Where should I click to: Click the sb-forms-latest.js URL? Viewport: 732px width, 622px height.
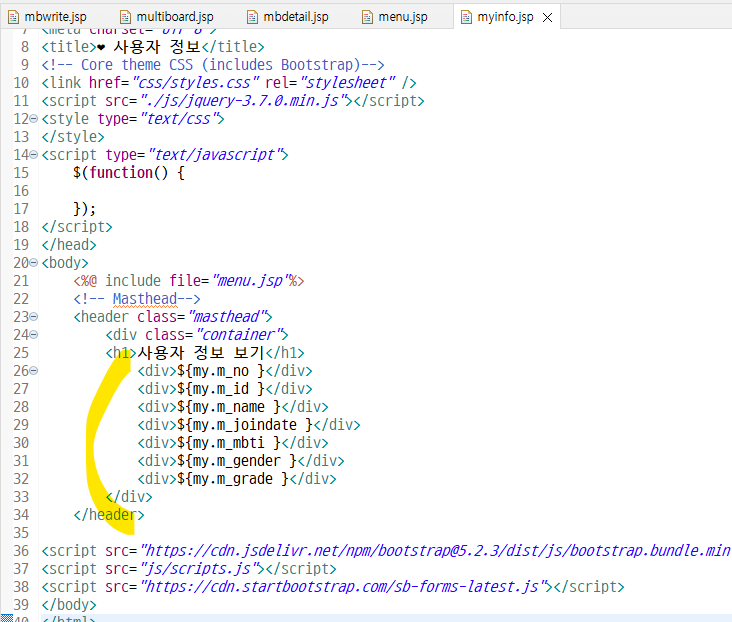pyautogui.click(x=346, y=587)
